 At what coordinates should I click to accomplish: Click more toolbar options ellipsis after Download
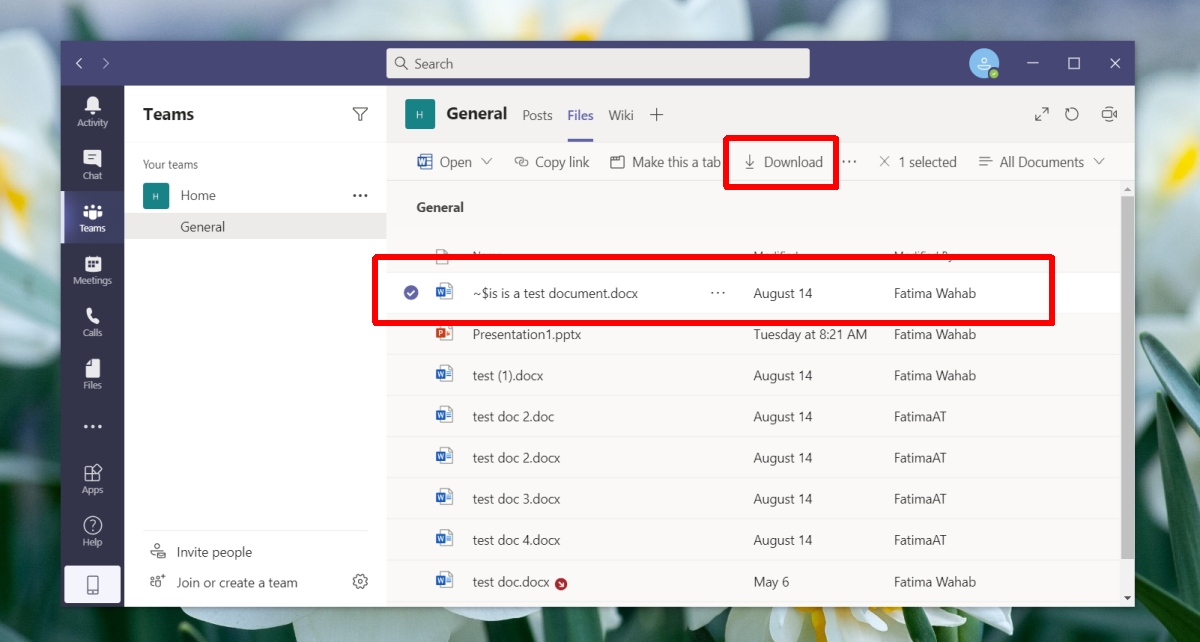pos(849,162)
